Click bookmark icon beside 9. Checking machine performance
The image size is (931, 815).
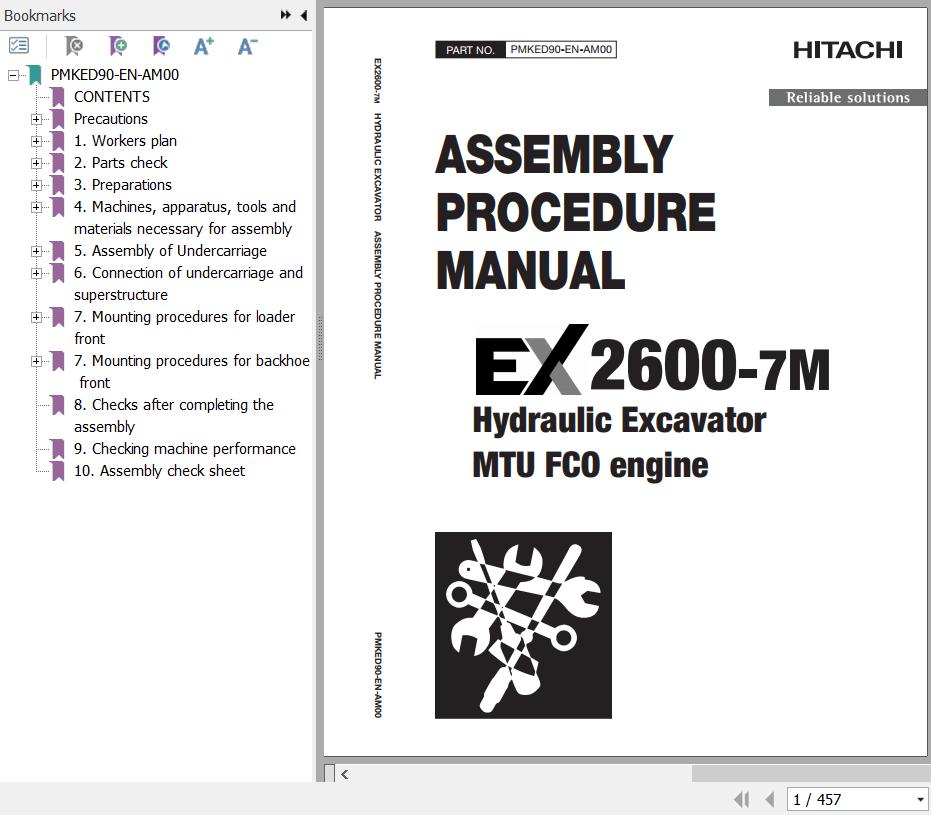(58, 449)
